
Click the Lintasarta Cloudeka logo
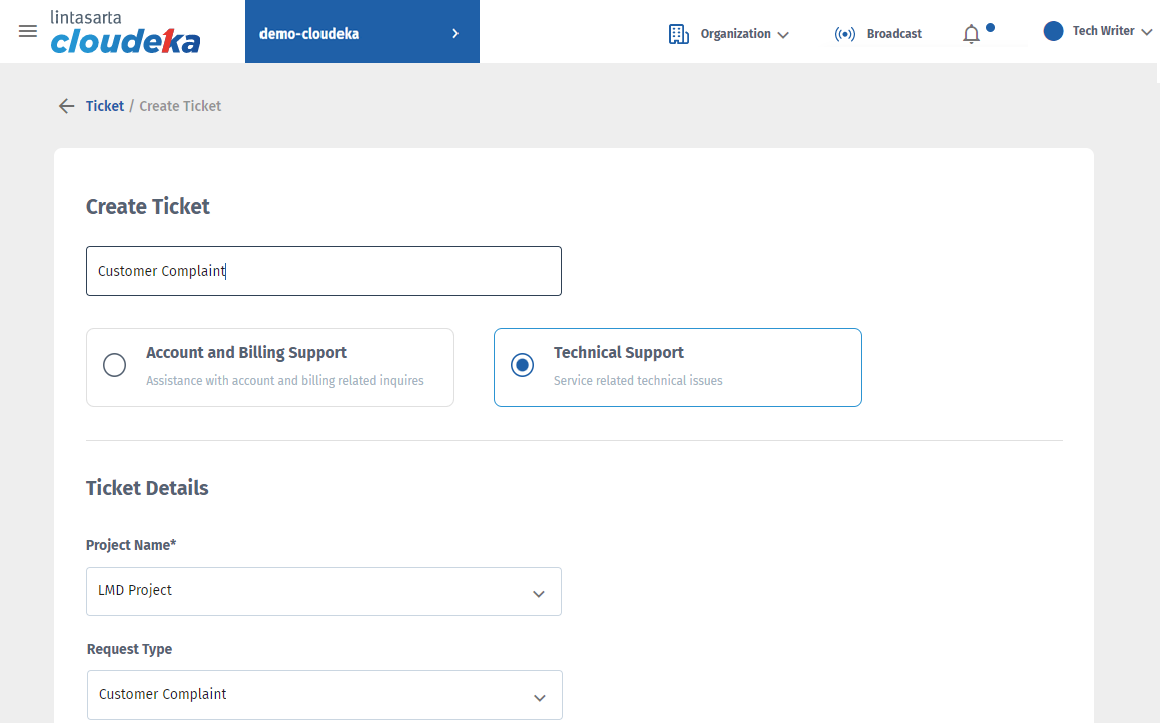point(125,32)
